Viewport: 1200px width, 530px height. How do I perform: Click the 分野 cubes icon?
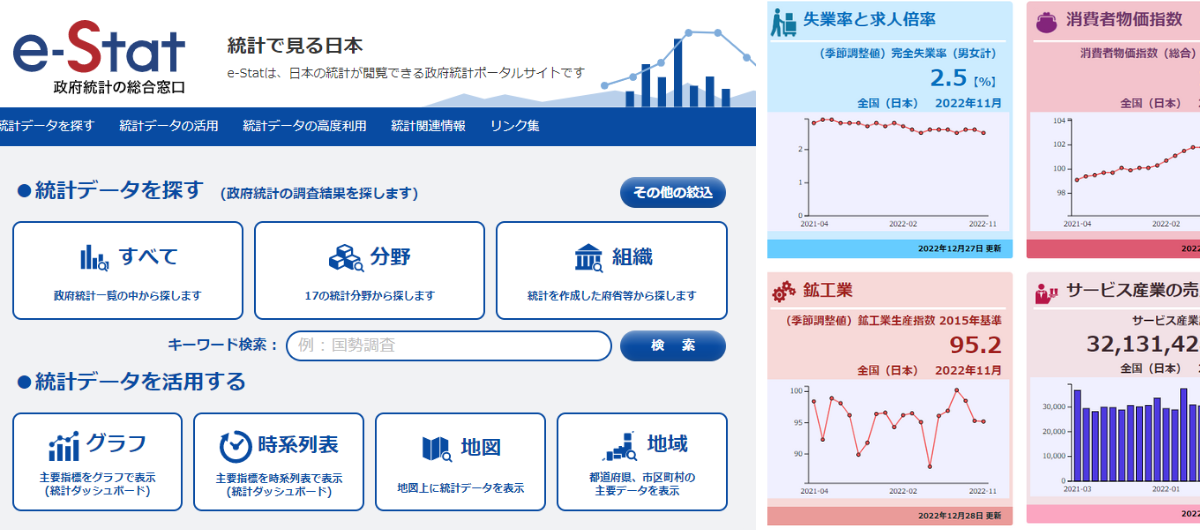click(x=346, y=258)
